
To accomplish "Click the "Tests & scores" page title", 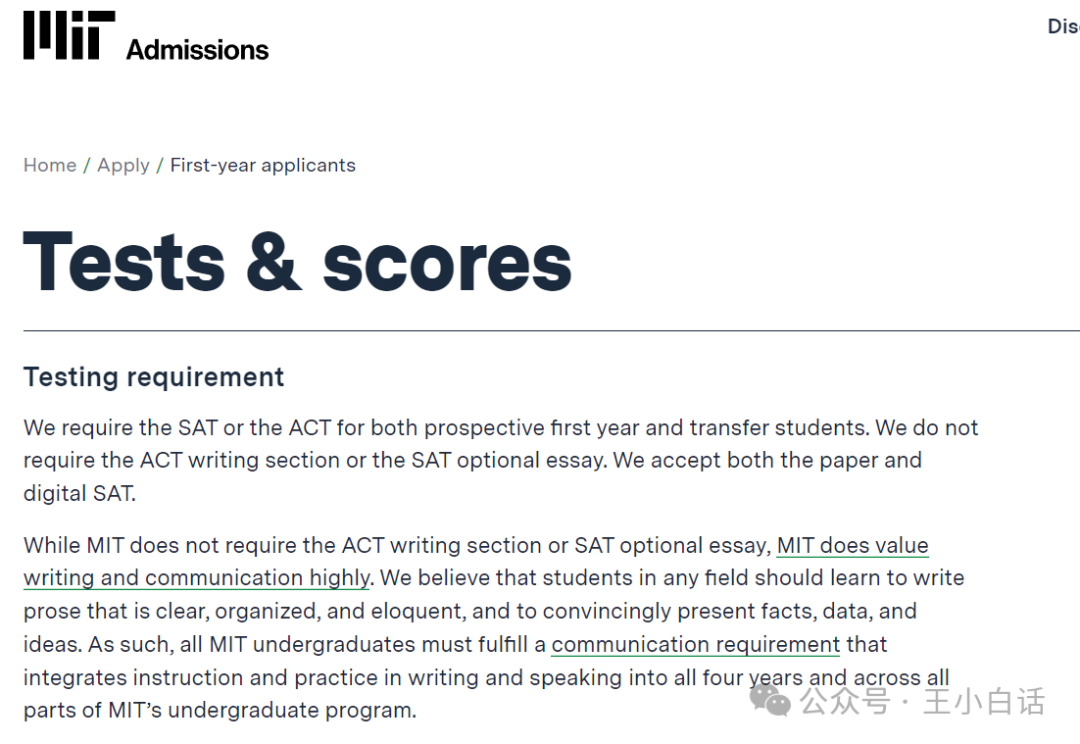I will click(x=298, y=262).
